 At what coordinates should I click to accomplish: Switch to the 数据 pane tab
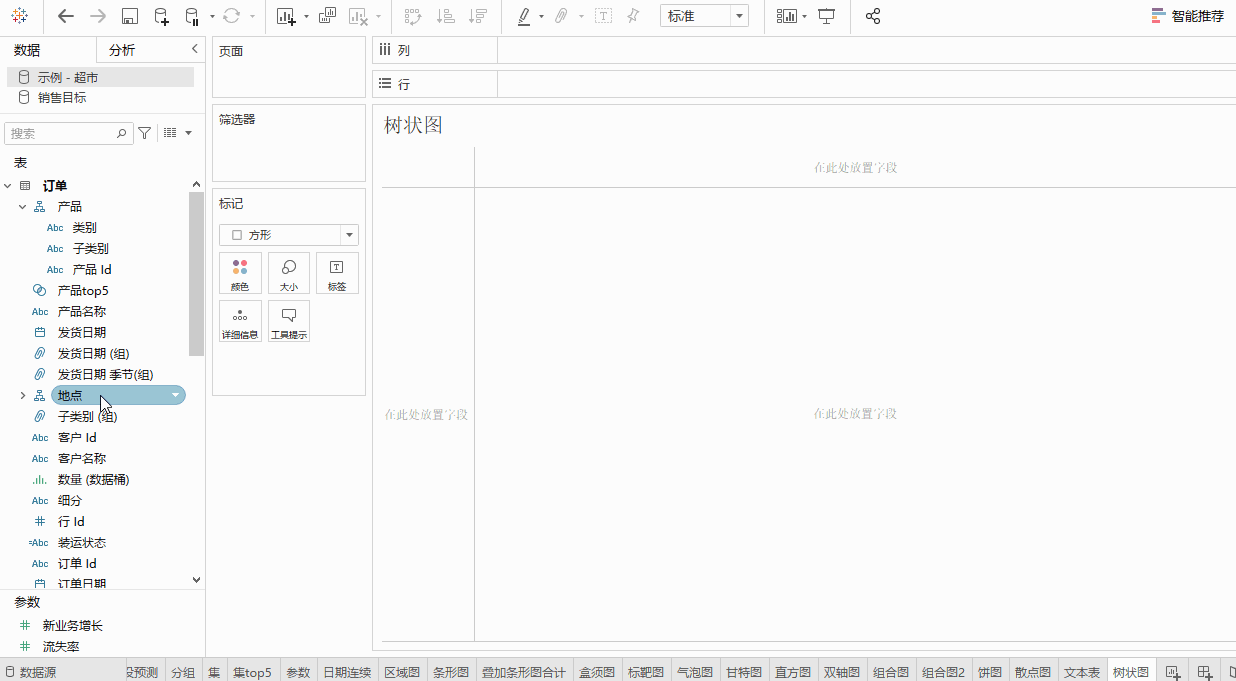click(27, 50)
